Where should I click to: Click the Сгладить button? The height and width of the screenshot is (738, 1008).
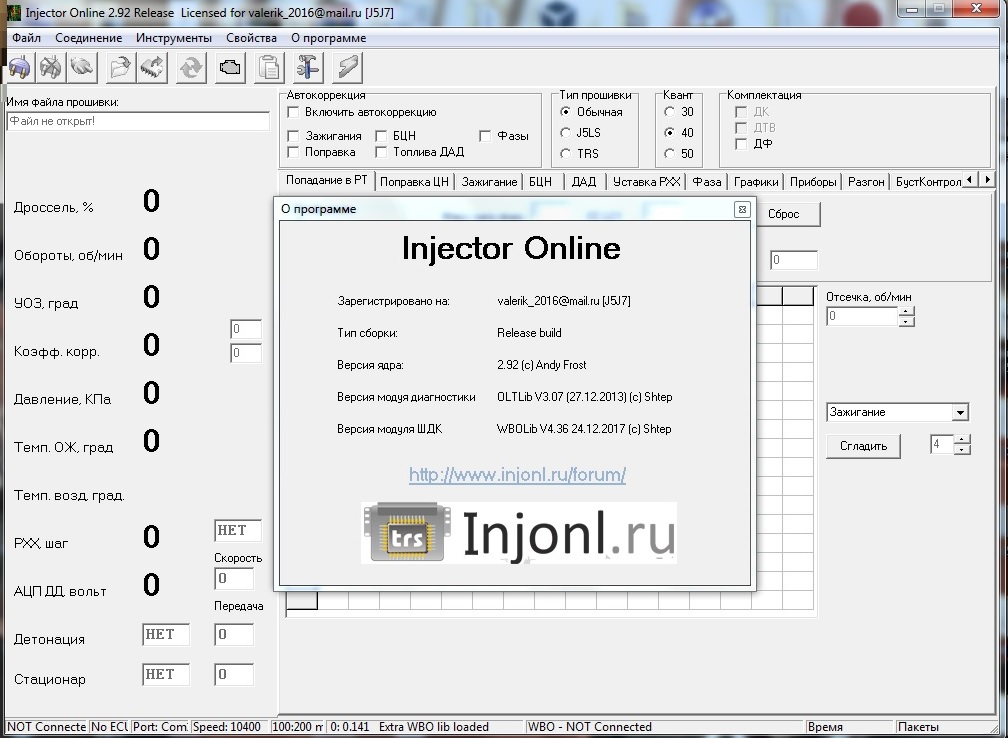pyautogui.click(x=863, y=446)
